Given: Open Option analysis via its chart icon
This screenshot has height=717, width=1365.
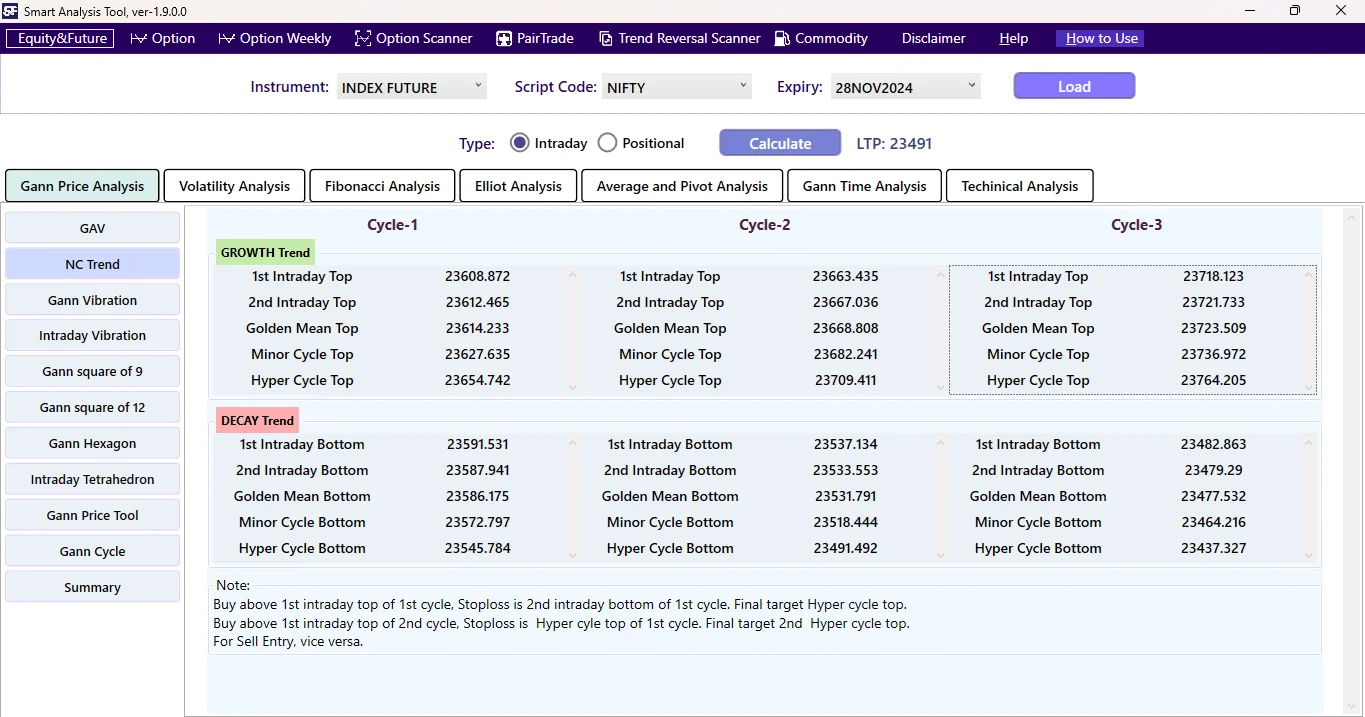Looking at the screenshot, I should pos(139,38).
